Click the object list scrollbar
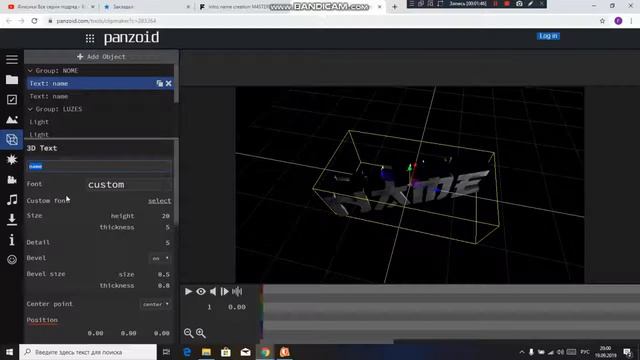640x360 pixels. click(x=176, y=83)
